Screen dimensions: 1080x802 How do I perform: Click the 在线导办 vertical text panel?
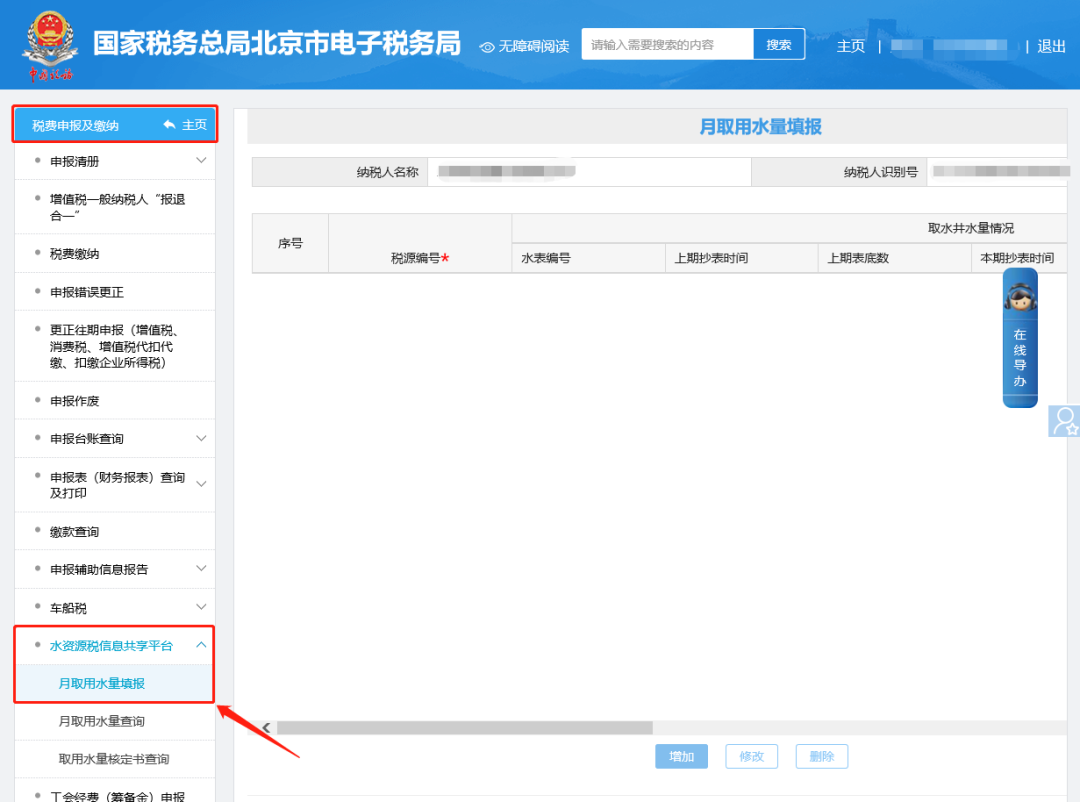[x=1020, y=358]
